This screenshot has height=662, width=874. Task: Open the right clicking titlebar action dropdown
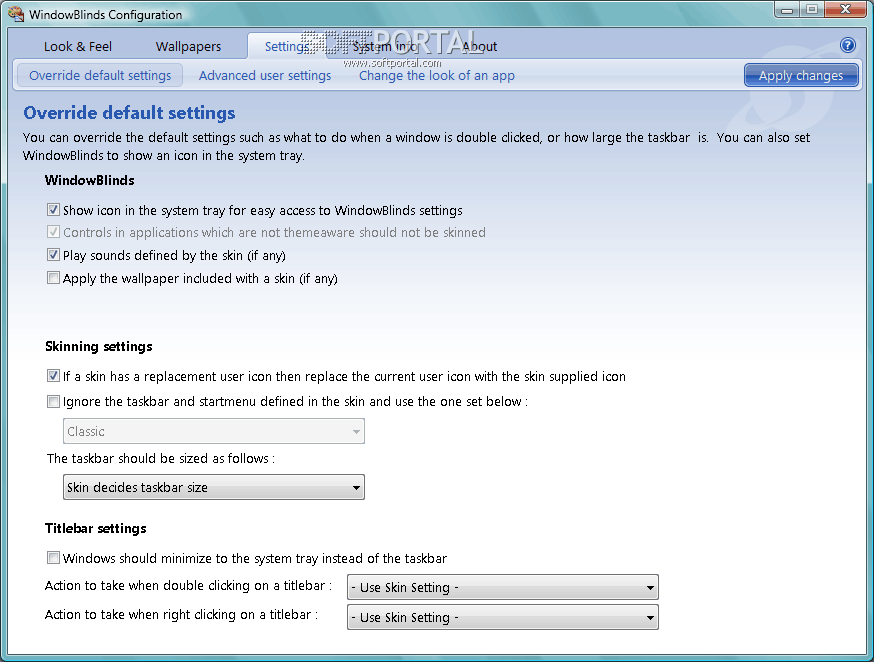[x=502, y=617]
